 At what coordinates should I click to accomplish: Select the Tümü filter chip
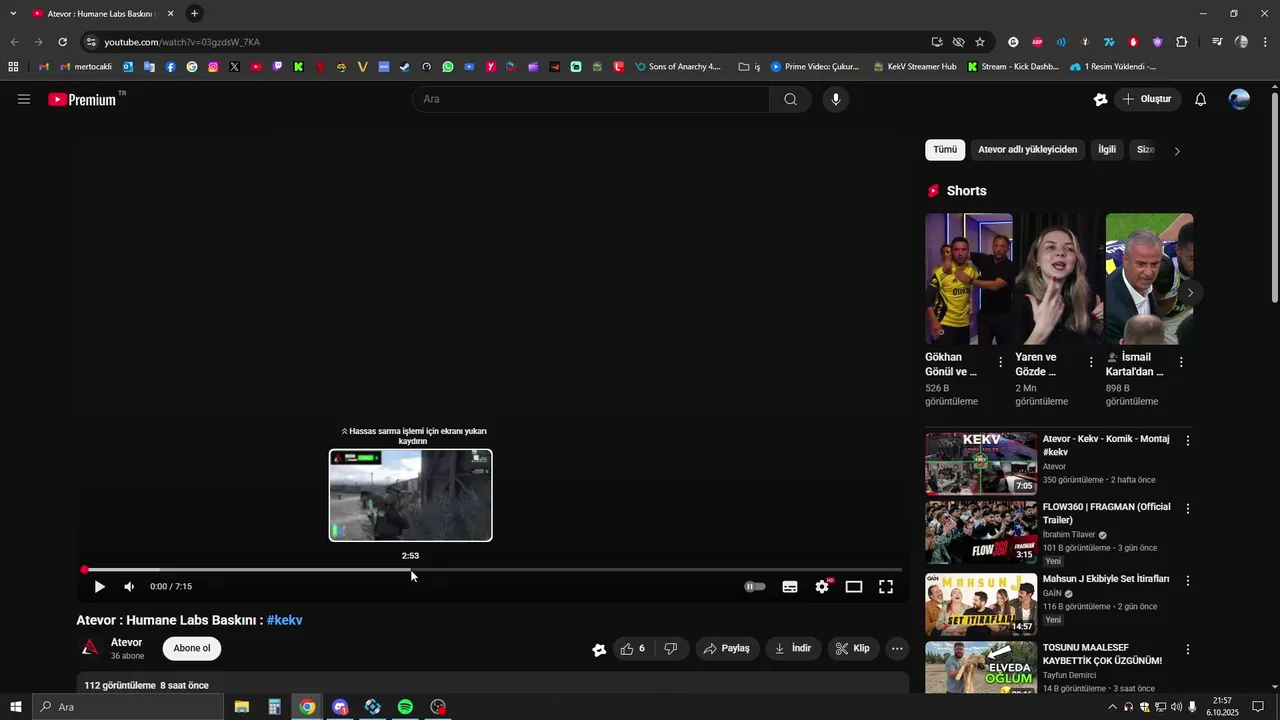(x=945, y=150)
